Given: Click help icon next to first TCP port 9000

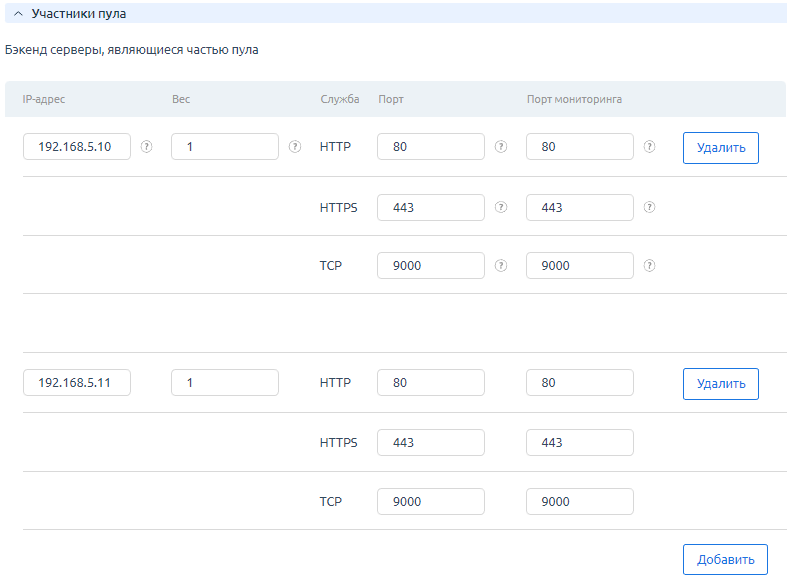Looking at the screenshot, I should point(501,265).
